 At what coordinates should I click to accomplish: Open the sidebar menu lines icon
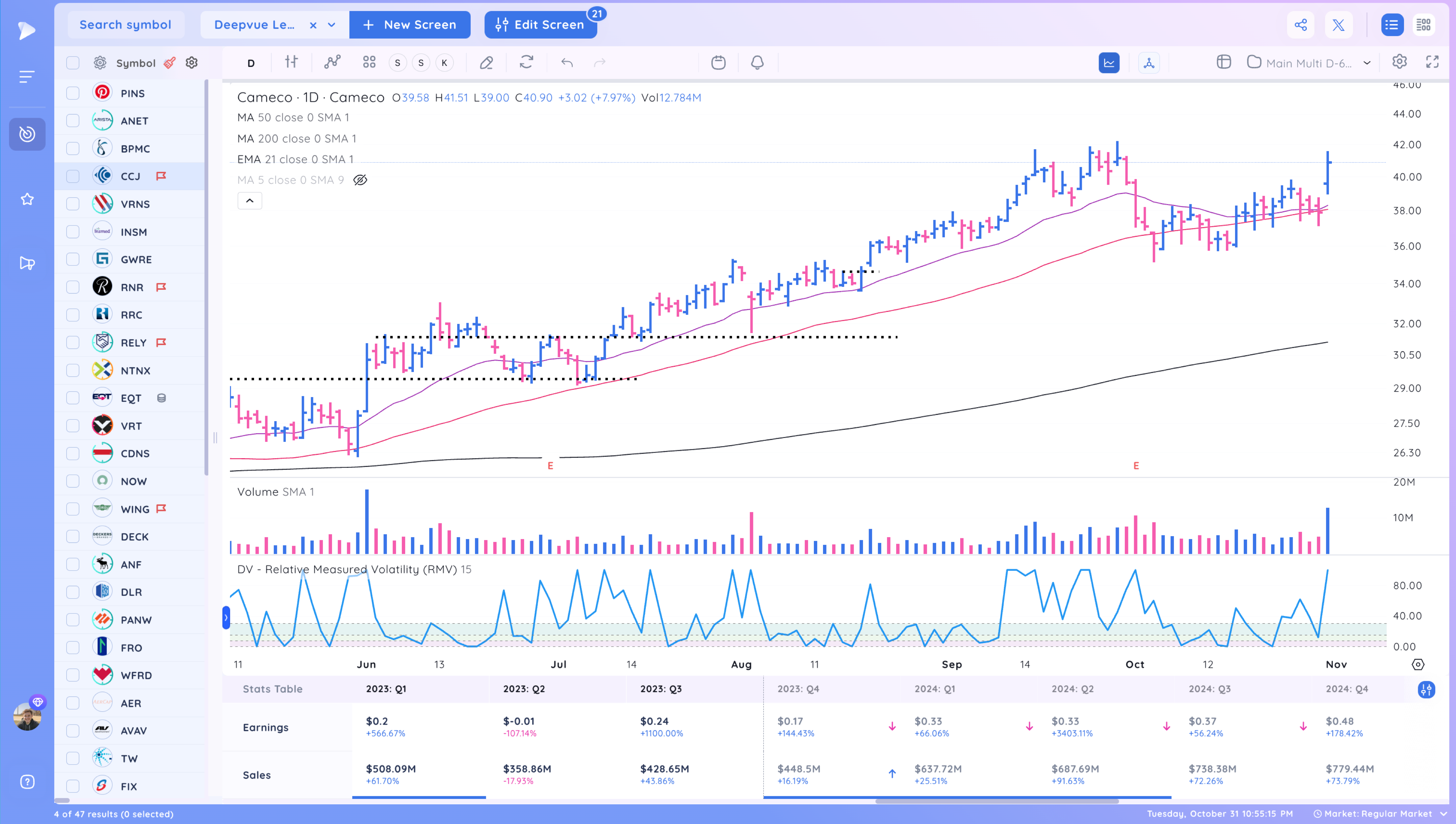[27, 76]
